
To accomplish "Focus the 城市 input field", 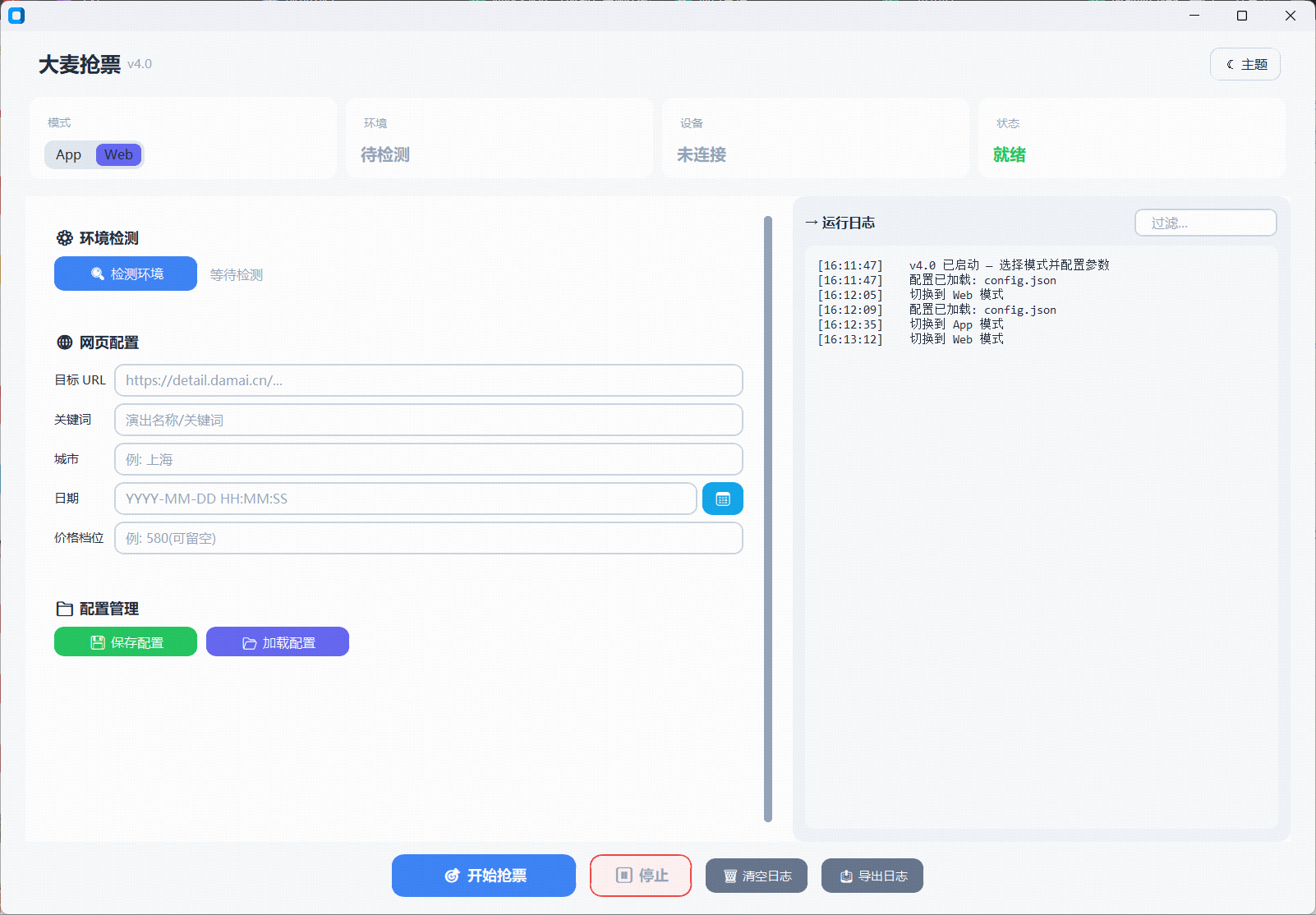I will coord(429,459).
